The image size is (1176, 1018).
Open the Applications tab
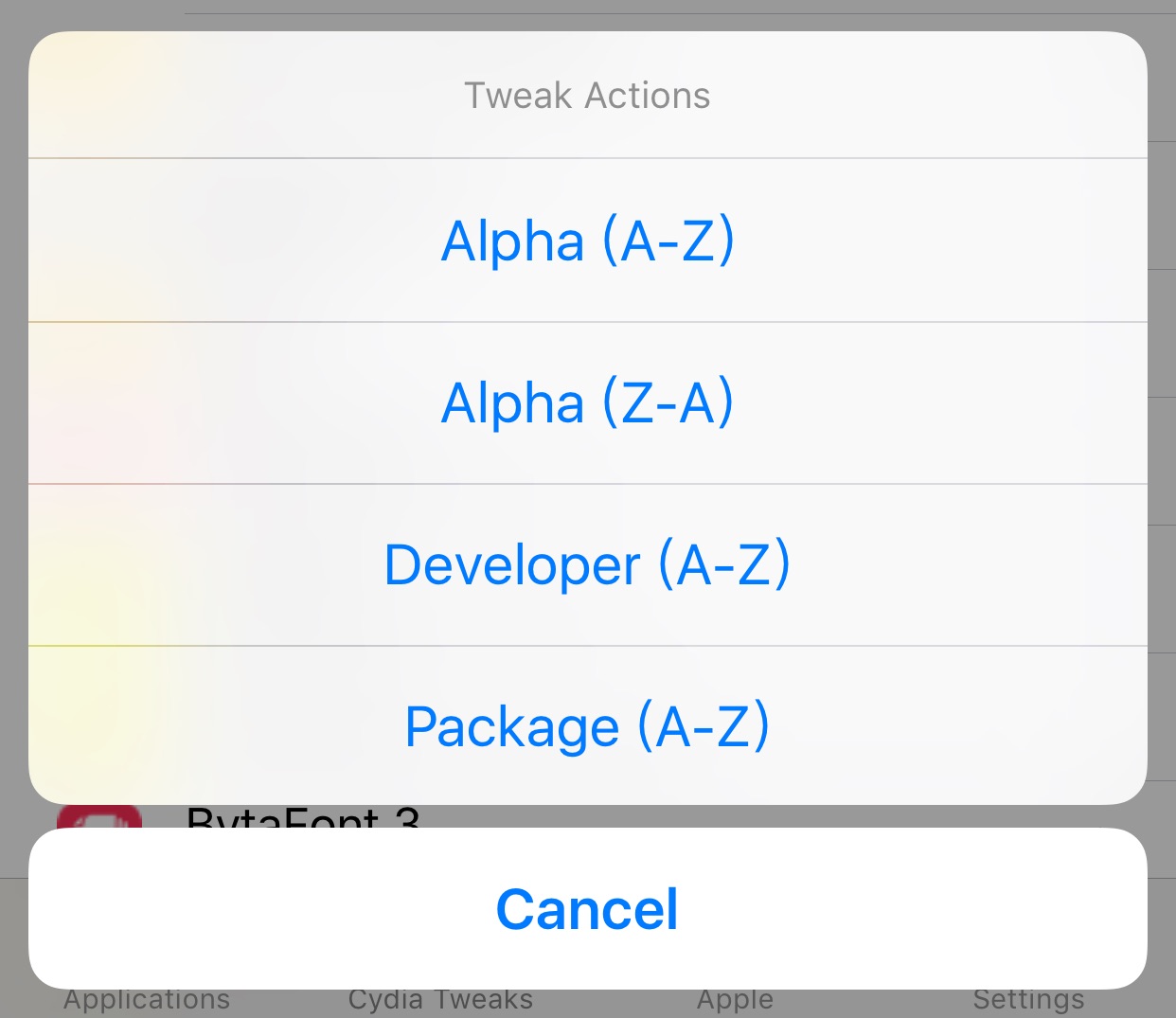pyautogui.click(x=147, y=1002)
